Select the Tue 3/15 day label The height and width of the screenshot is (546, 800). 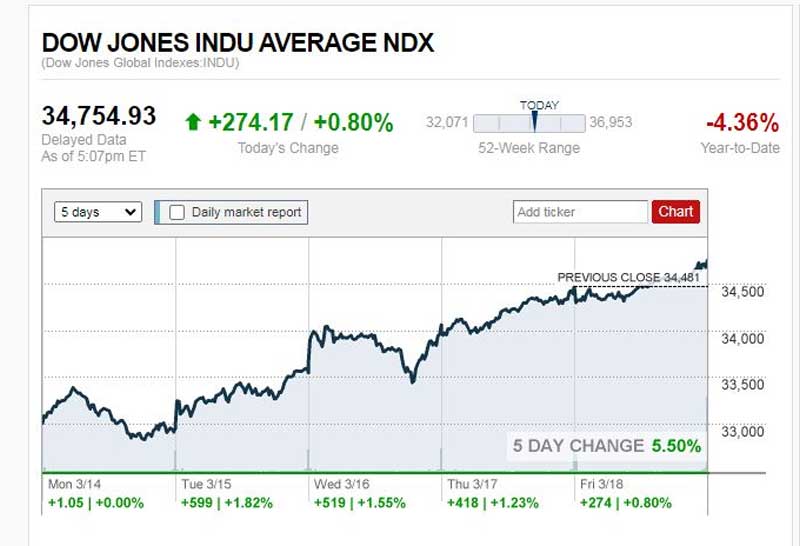tap(207, 484)
